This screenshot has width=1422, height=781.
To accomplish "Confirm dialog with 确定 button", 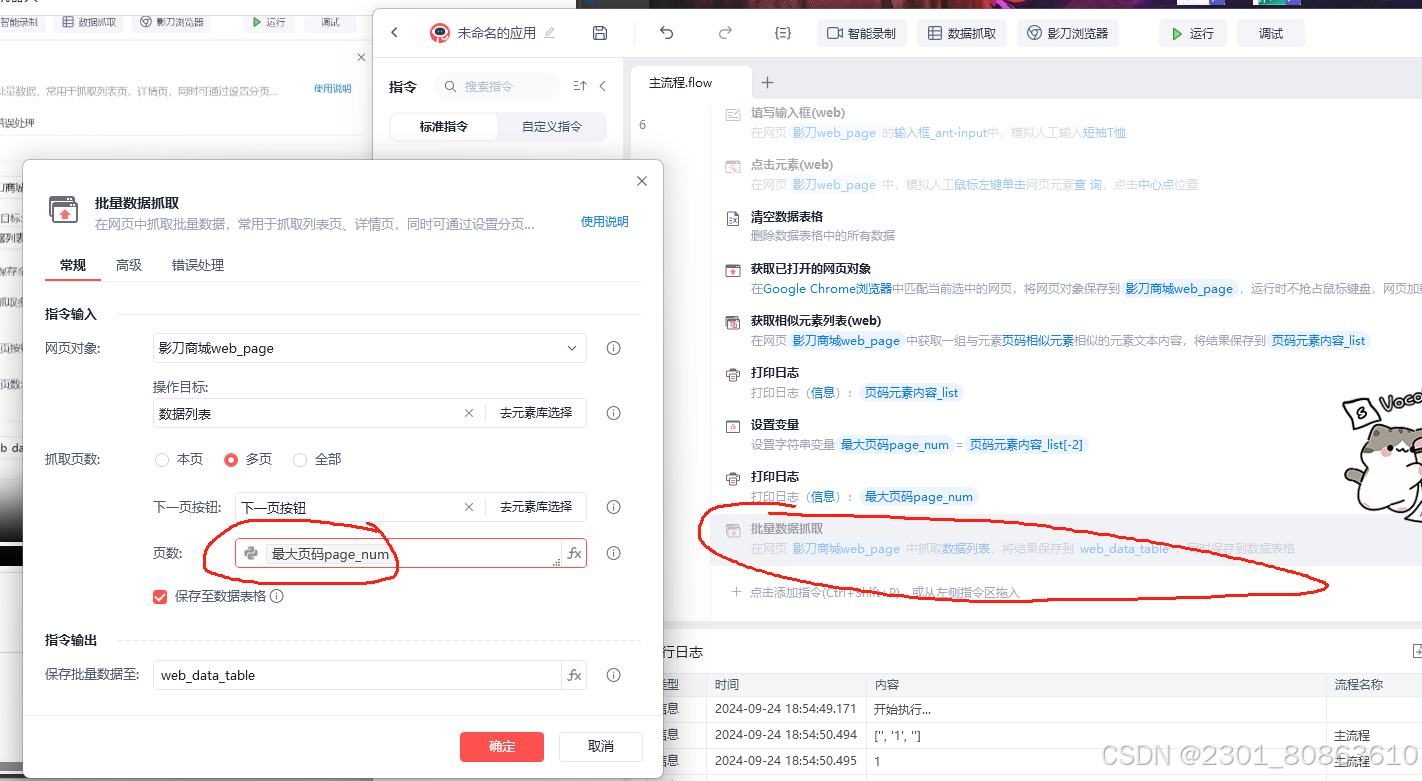I will coord(502,746).
